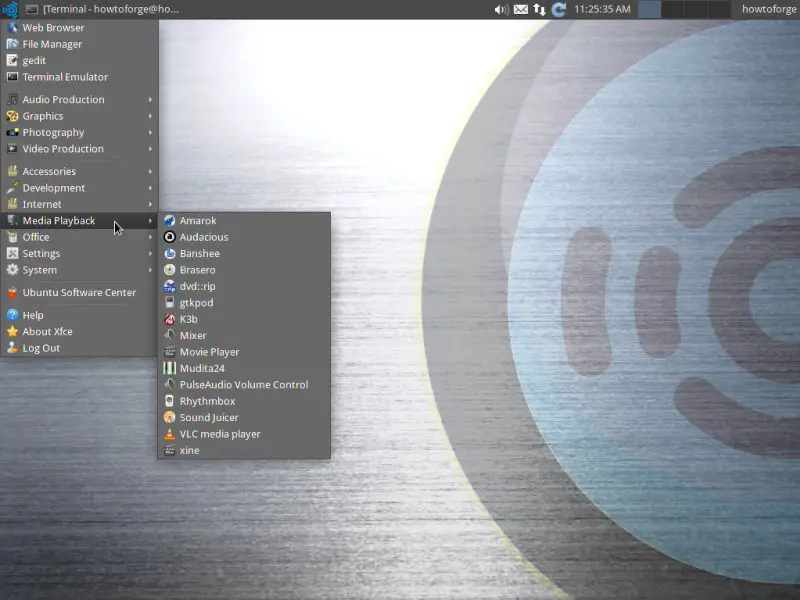Click the Mudita24 icon
This screenshot has width=800, height=600.
[169, 368]
